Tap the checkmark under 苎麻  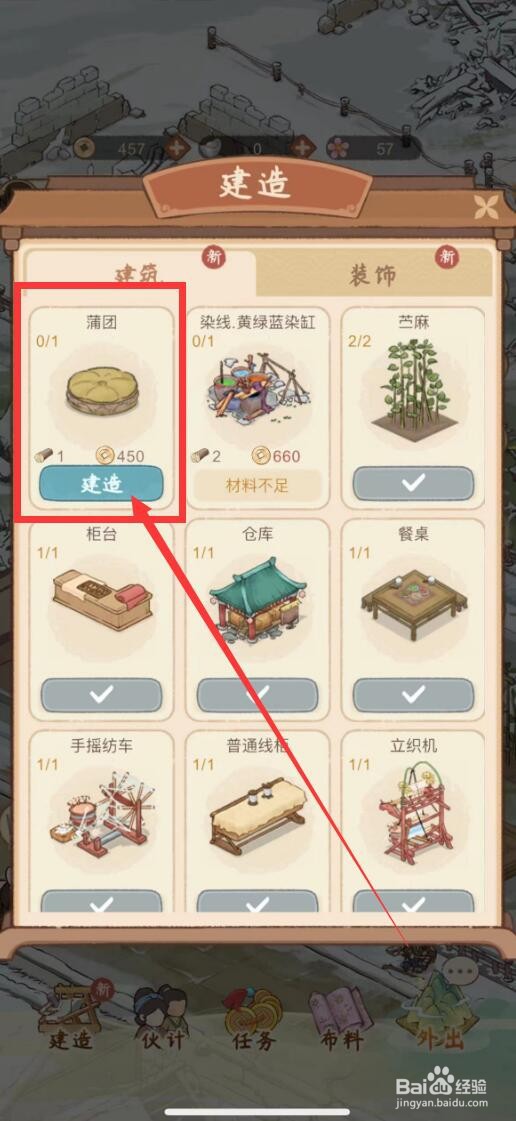point(413,483)
